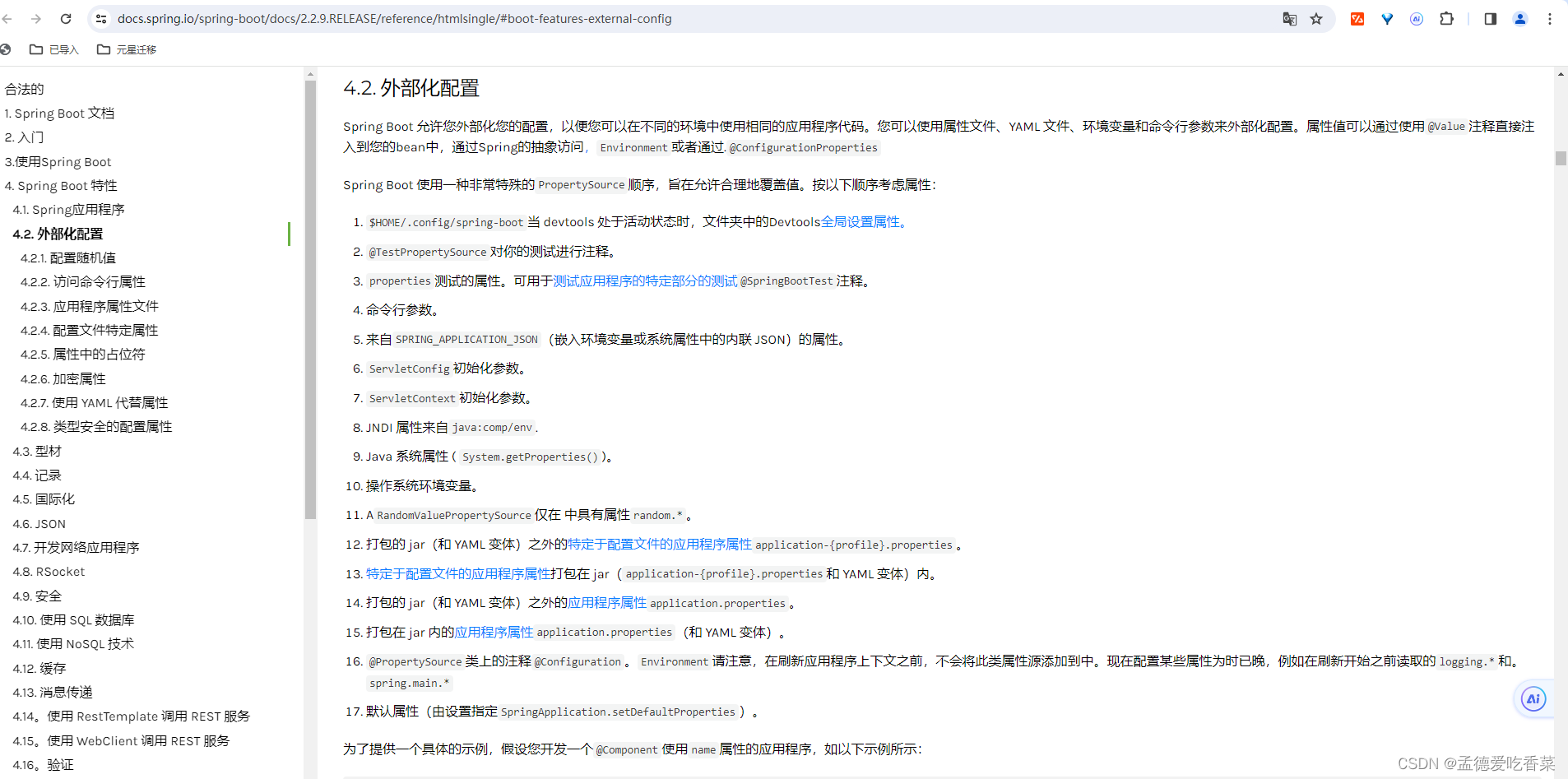Open site information icon in address bar
The image size is (1568, 779).
pos(101,19)
